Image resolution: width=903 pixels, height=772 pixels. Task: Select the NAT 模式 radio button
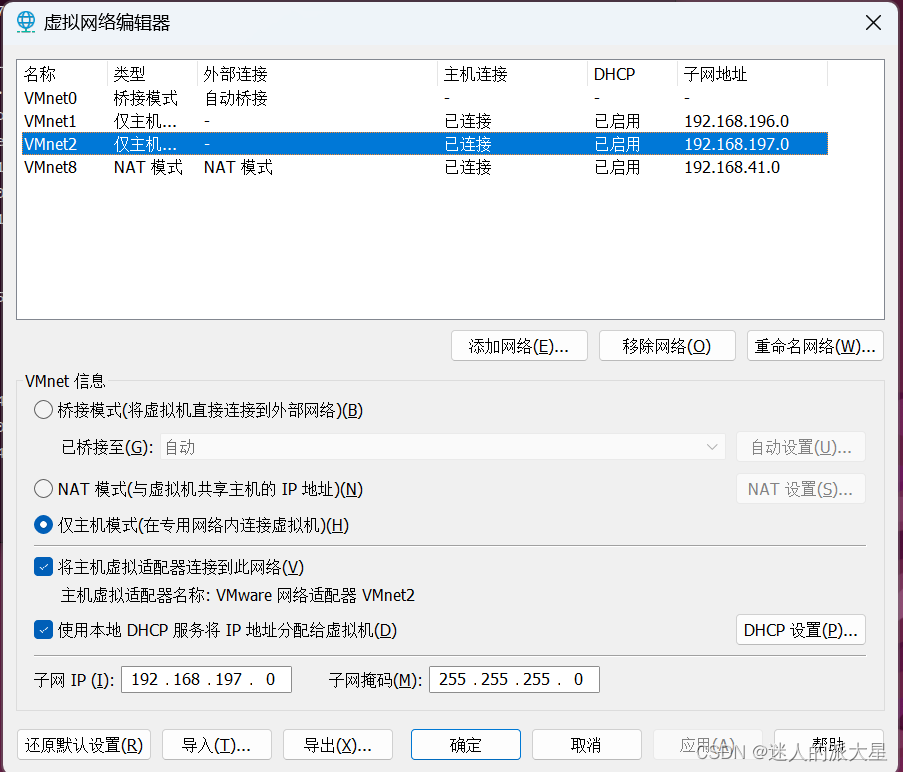click(43, 489)
